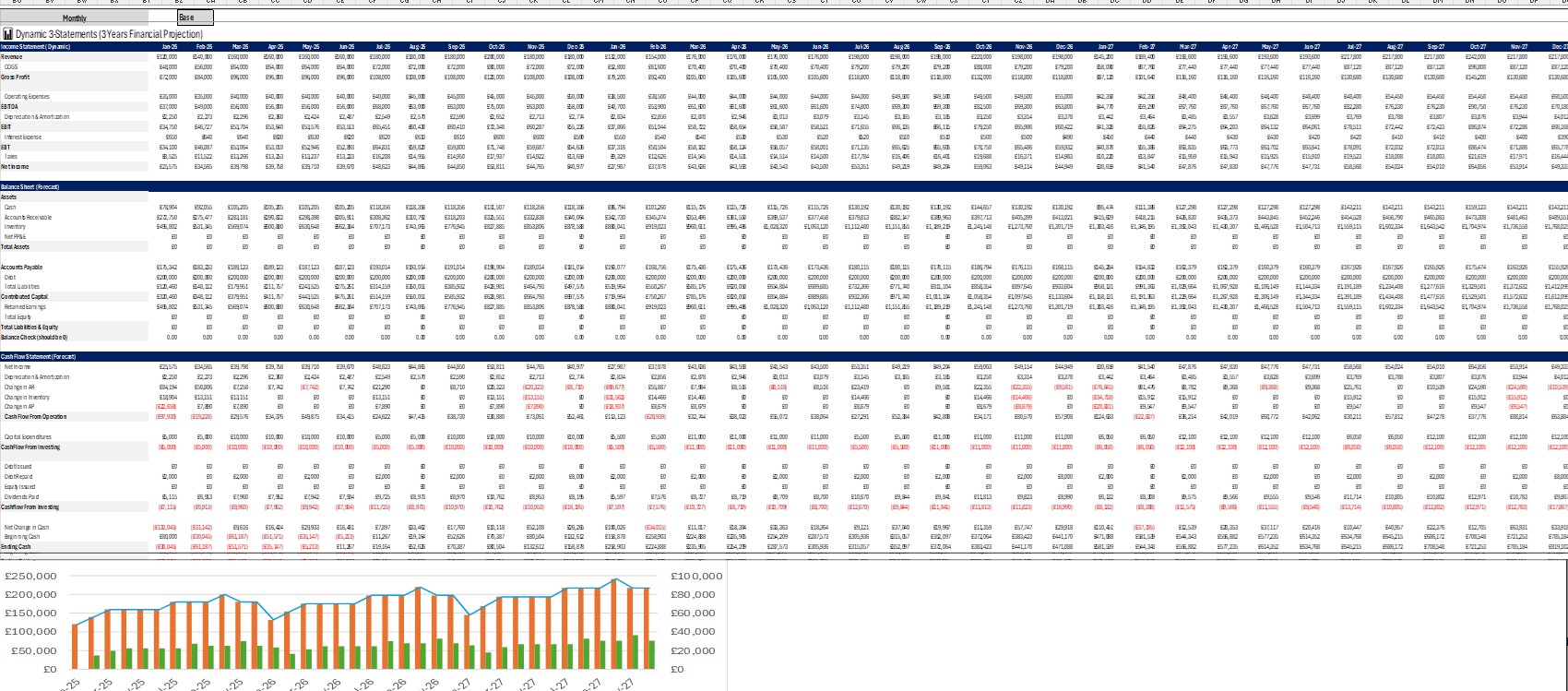Viewport: 1568px width, 691px height.
Task: Select the Balance Sheet (Forecast) section header
Action: click(30, 187)
